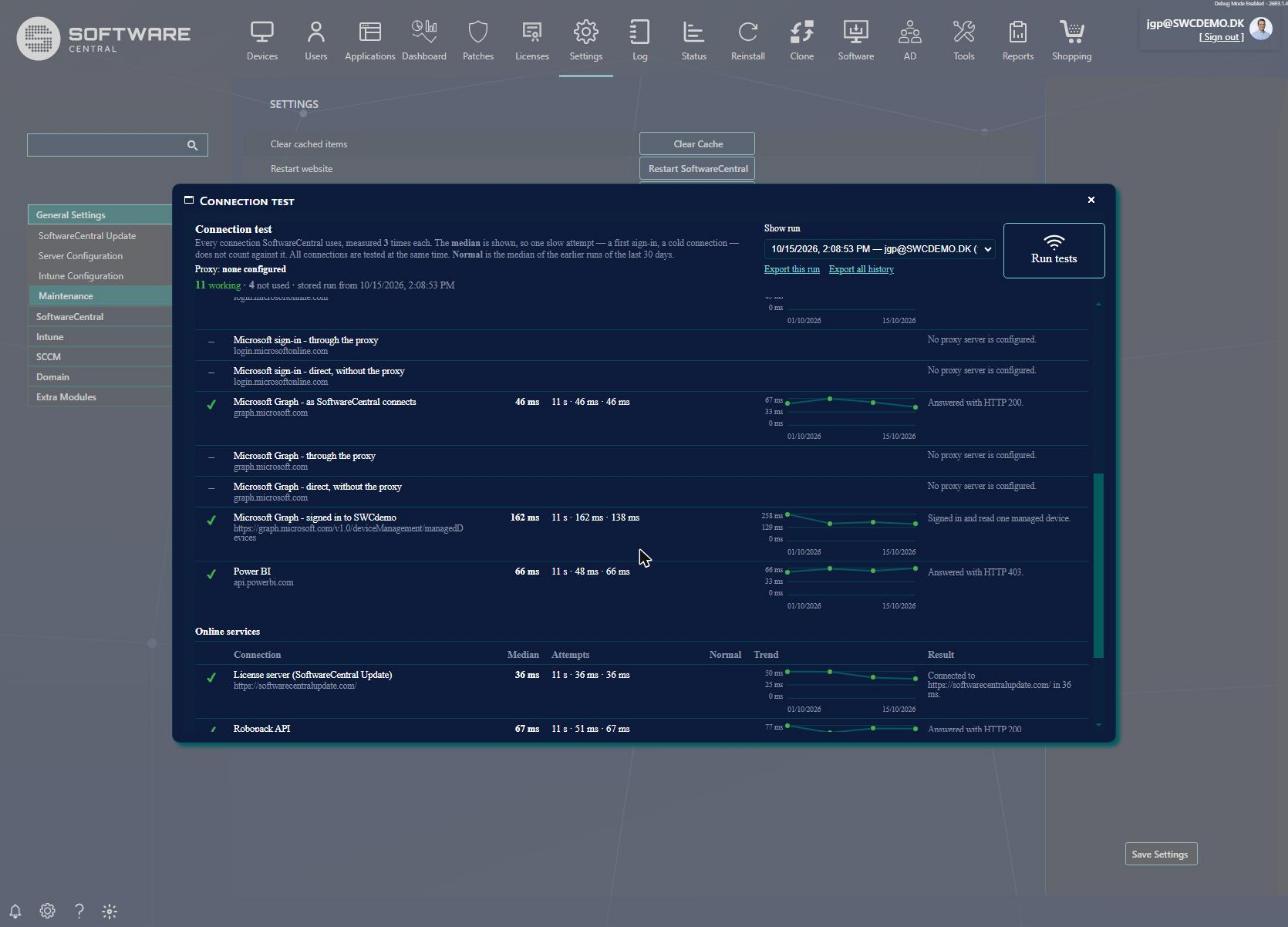Click 'Microsoft sign-in - through the proxy' row
1288x927 pixels.
pyautogui.click(x=641, y=345)
